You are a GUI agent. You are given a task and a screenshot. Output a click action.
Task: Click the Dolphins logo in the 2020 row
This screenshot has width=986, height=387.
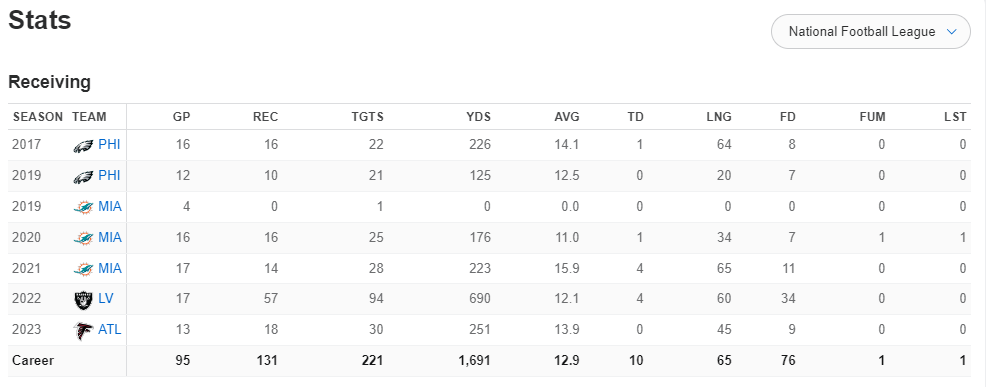(x=83, y=238)
